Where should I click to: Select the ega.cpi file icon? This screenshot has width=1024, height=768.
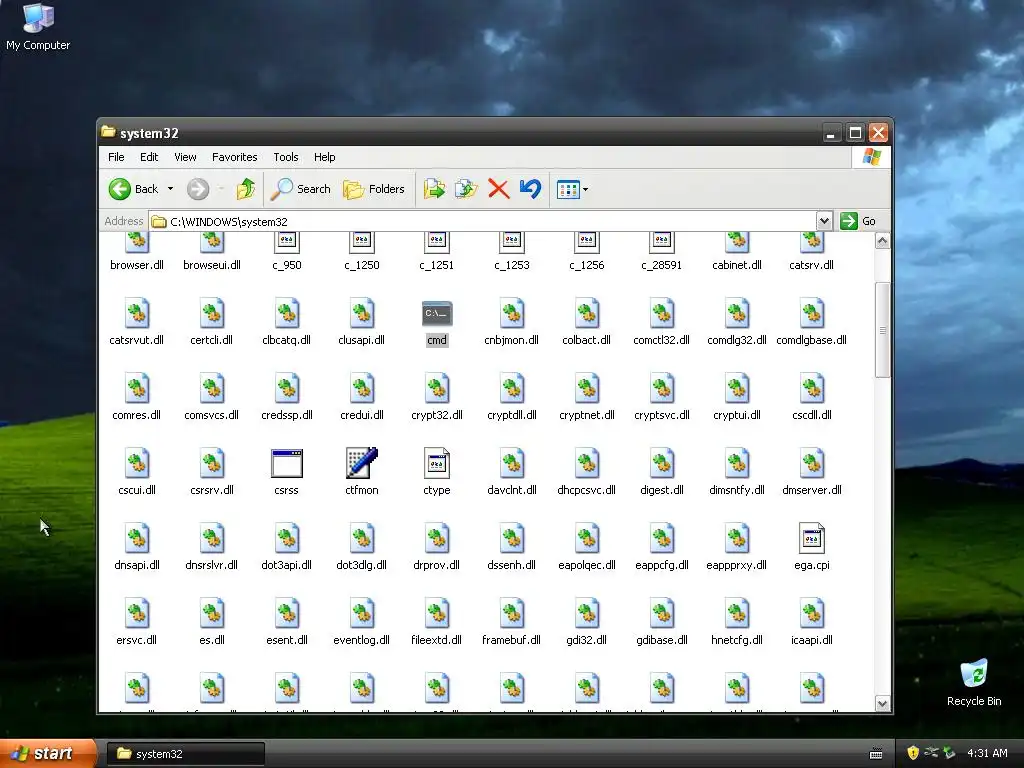click(x=812, y=538)
